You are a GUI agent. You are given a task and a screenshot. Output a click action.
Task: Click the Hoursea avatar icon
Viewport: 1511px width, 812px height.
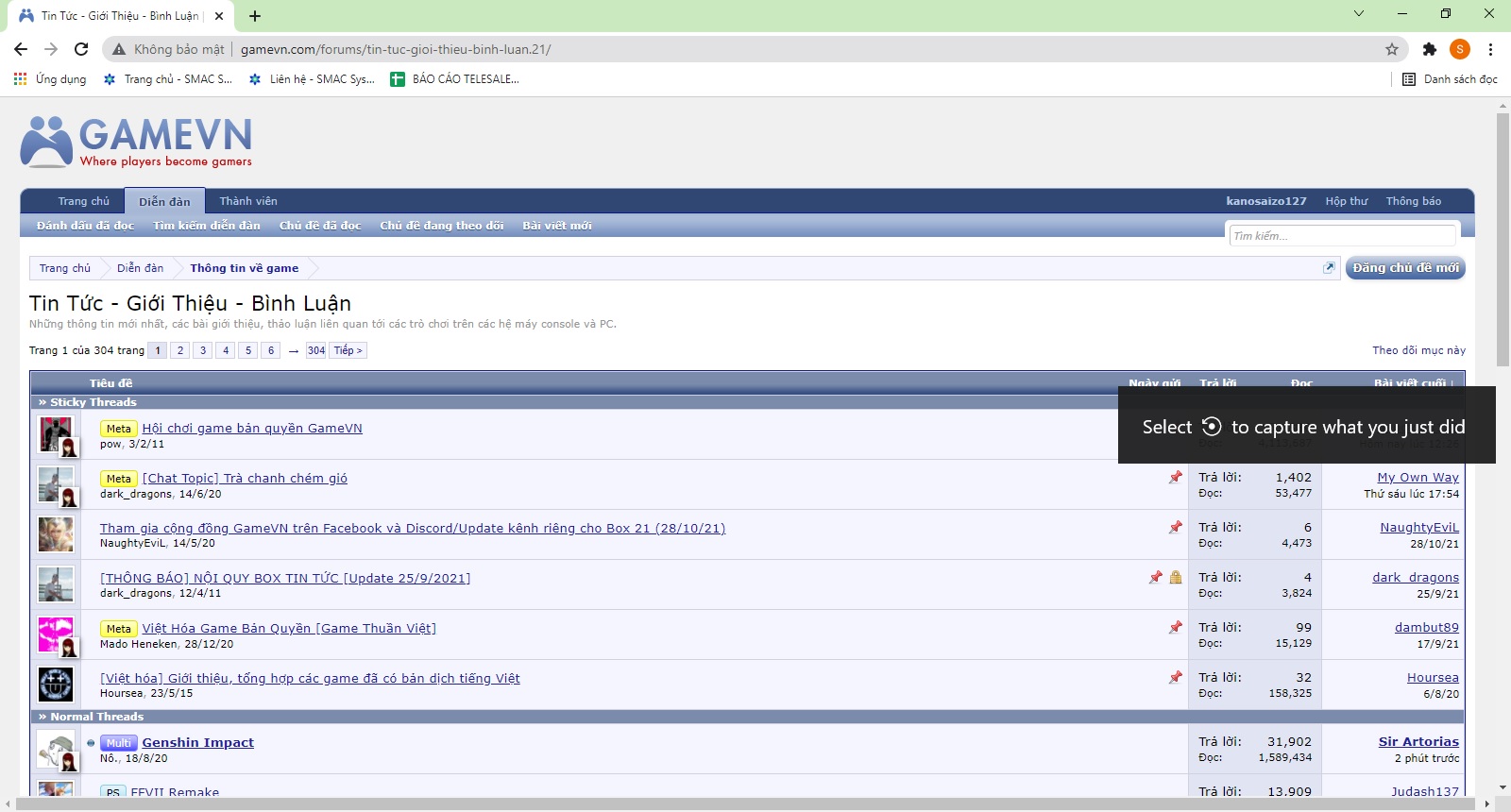pyautogui.click(x=56, y=685)
